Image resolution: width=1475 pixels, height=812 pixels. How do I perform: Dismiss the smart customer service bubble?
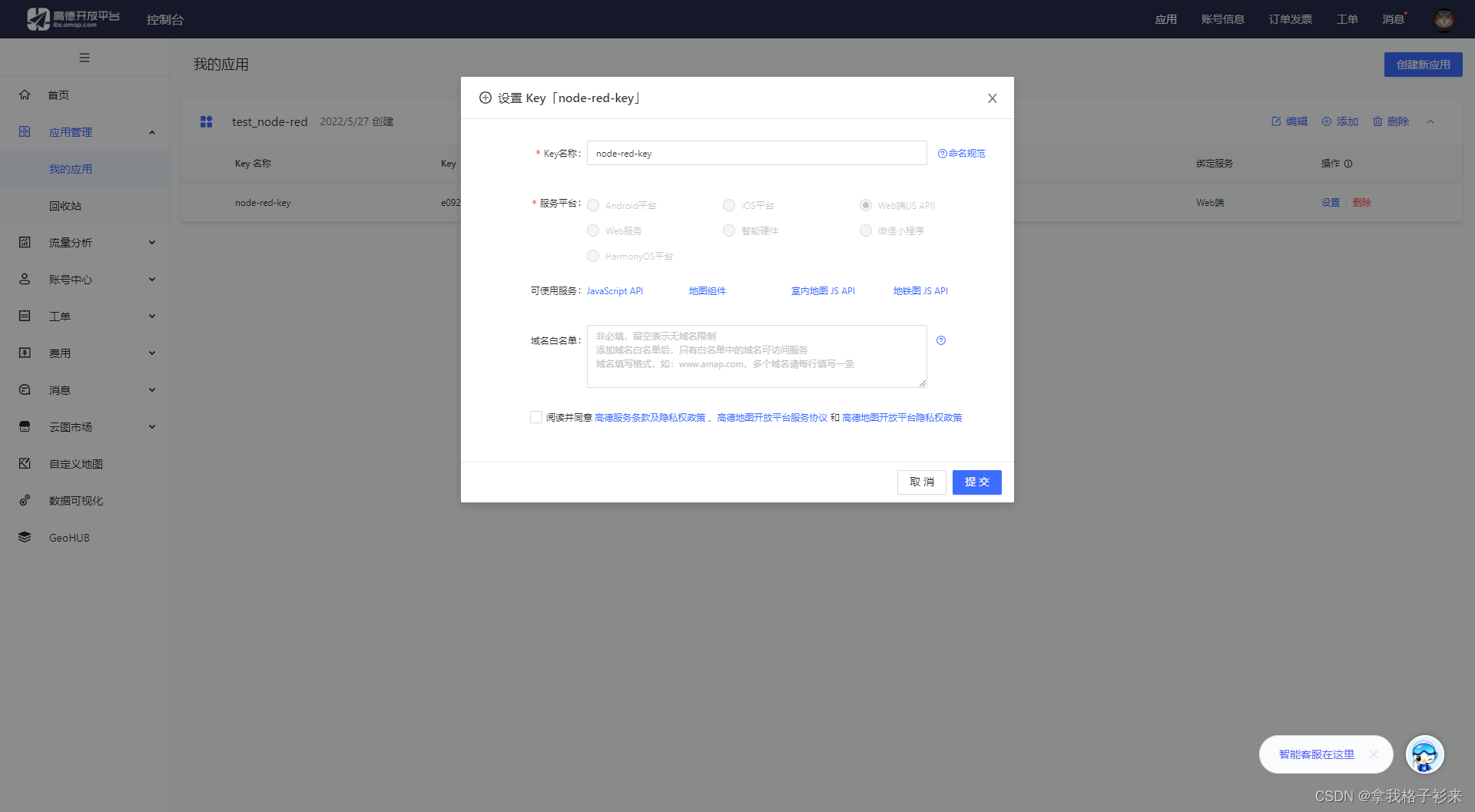pyautogui.click(x=1374, y=754)
